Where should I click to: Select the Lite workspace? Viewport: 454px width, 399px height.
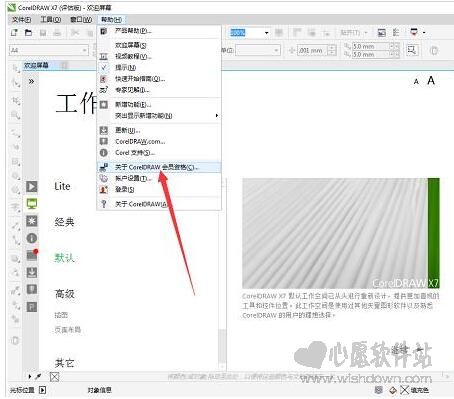pyautogui.click(x=62, y=186)
